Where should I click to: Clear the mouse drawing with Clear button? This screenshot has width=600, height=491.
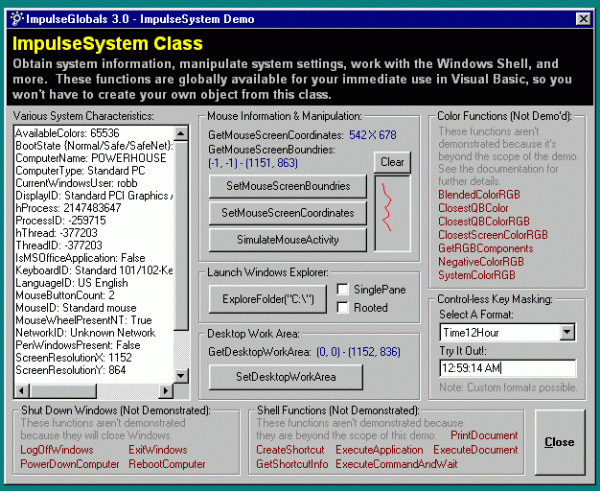point(392,162)
